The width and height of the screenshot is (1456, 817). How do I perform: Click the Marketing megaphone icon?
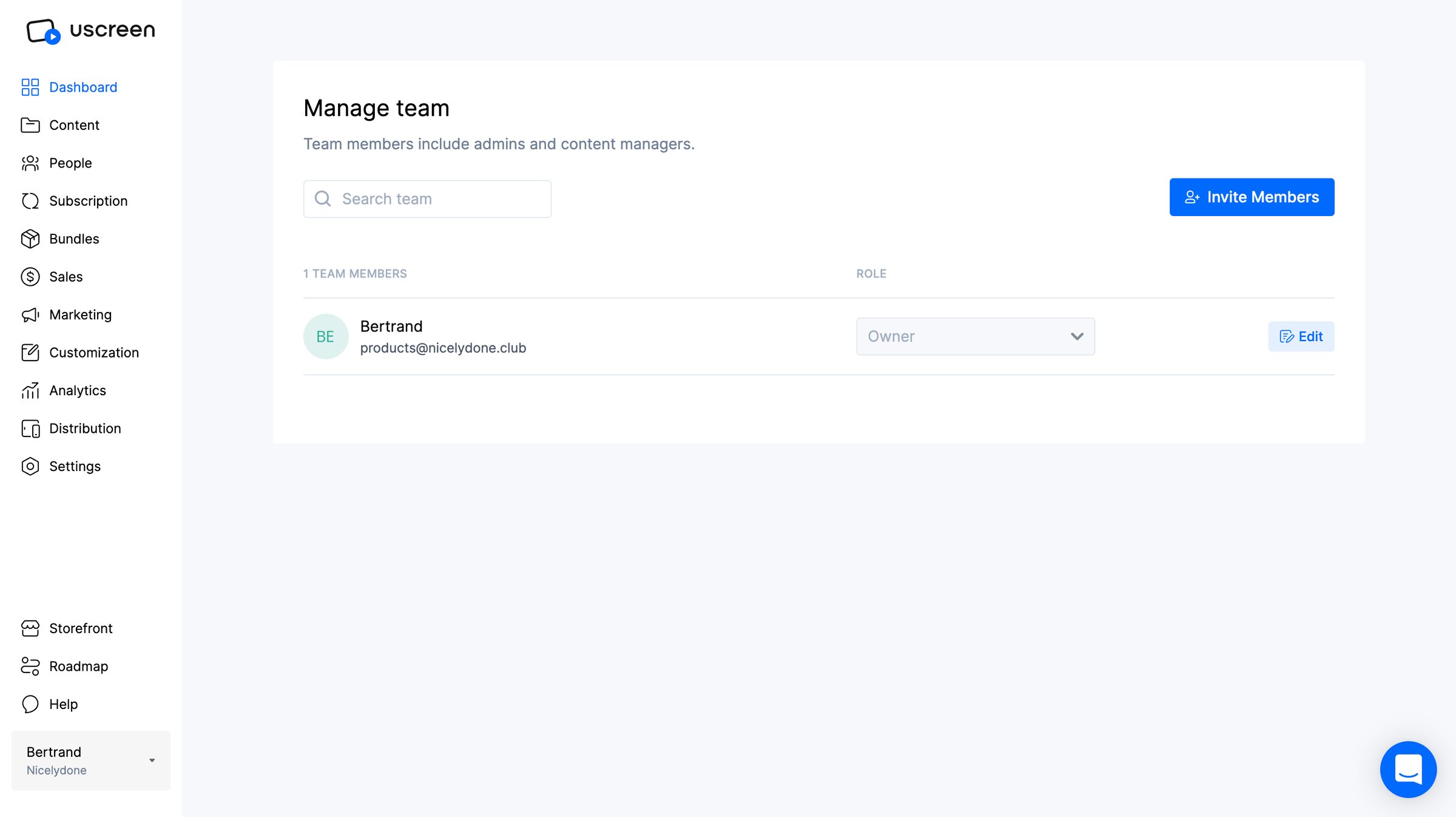tap(30, 315)
